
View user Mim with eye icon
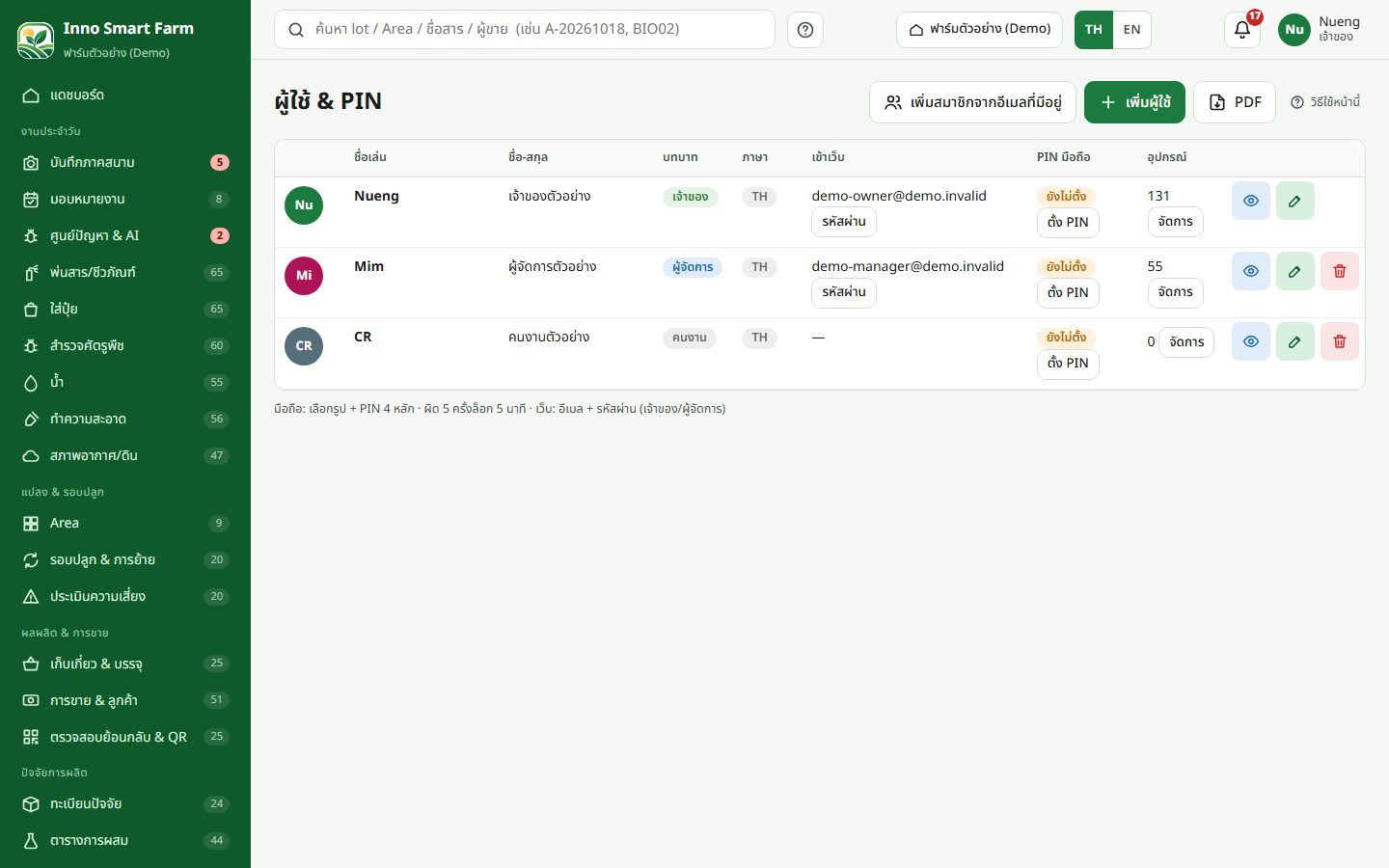[x=1250, y=271]
